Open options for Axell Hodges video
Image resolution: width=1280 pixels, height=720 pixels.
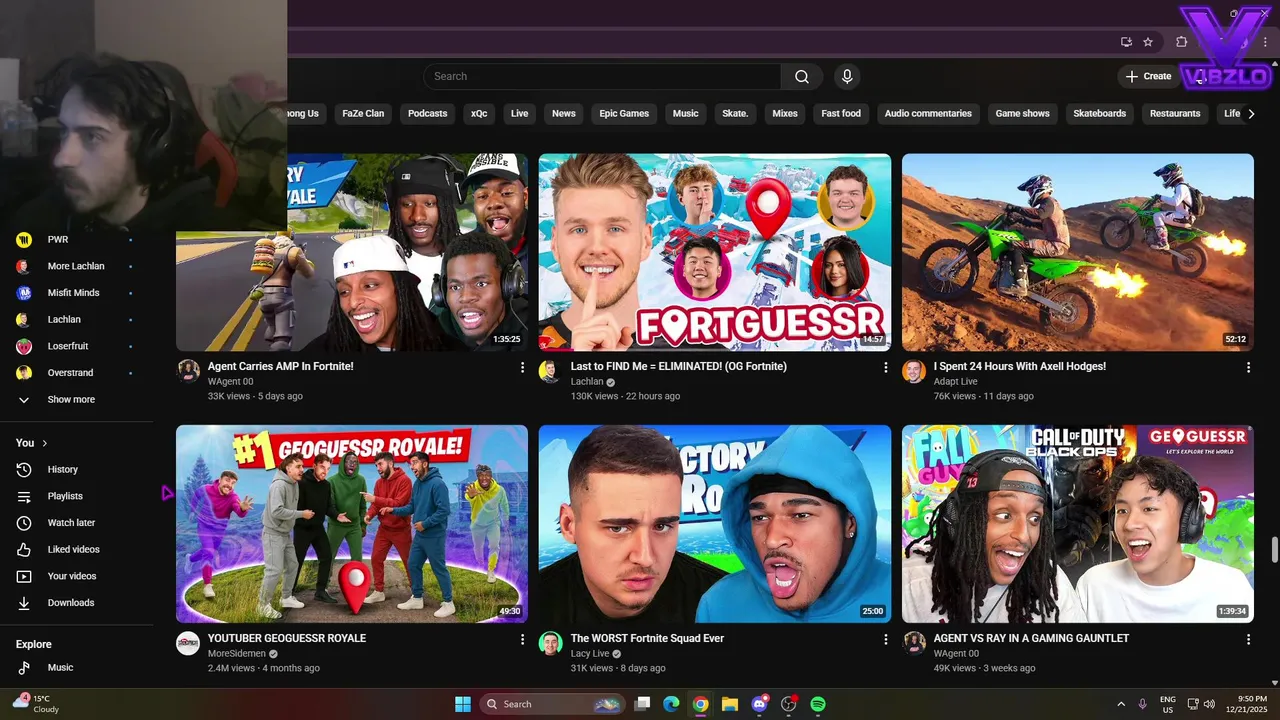pyautogui.click(x=1248, y=368)
